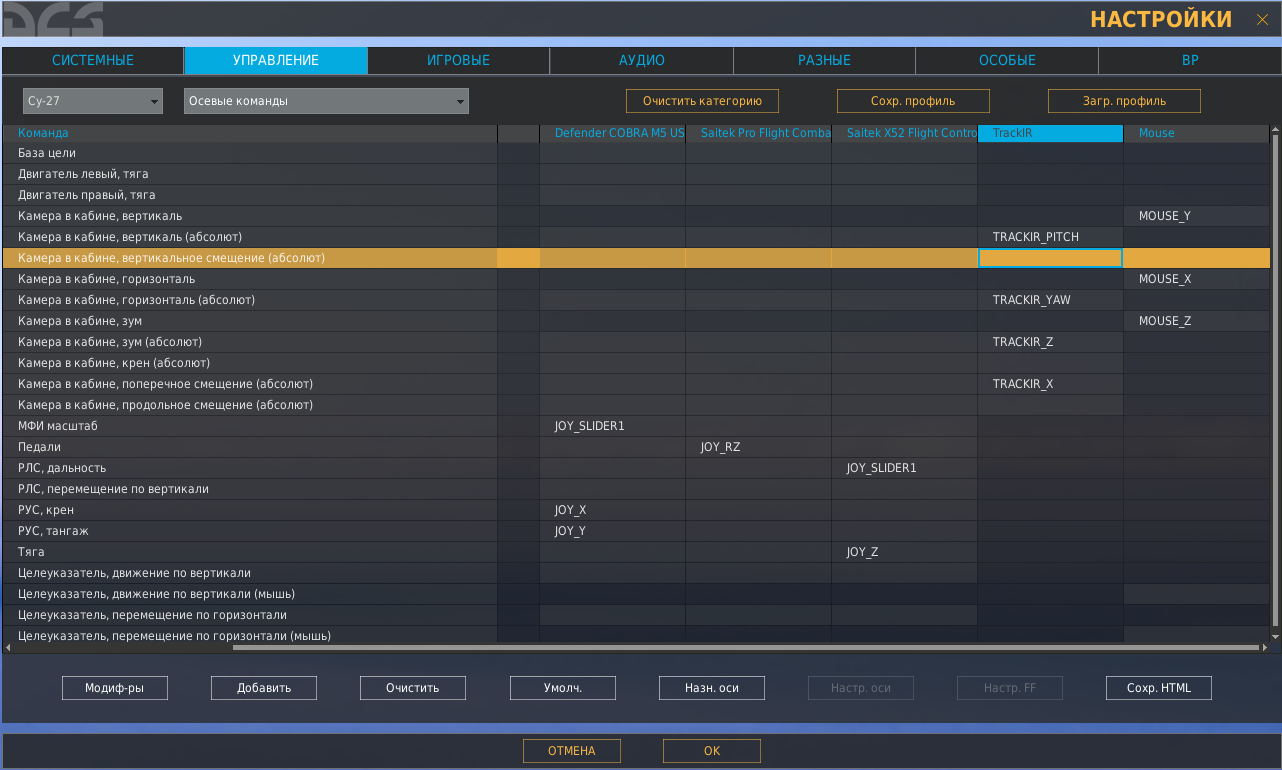Confirm settings with OK button
This screenshot has height=770, width=1282.
tap(712, 751)
